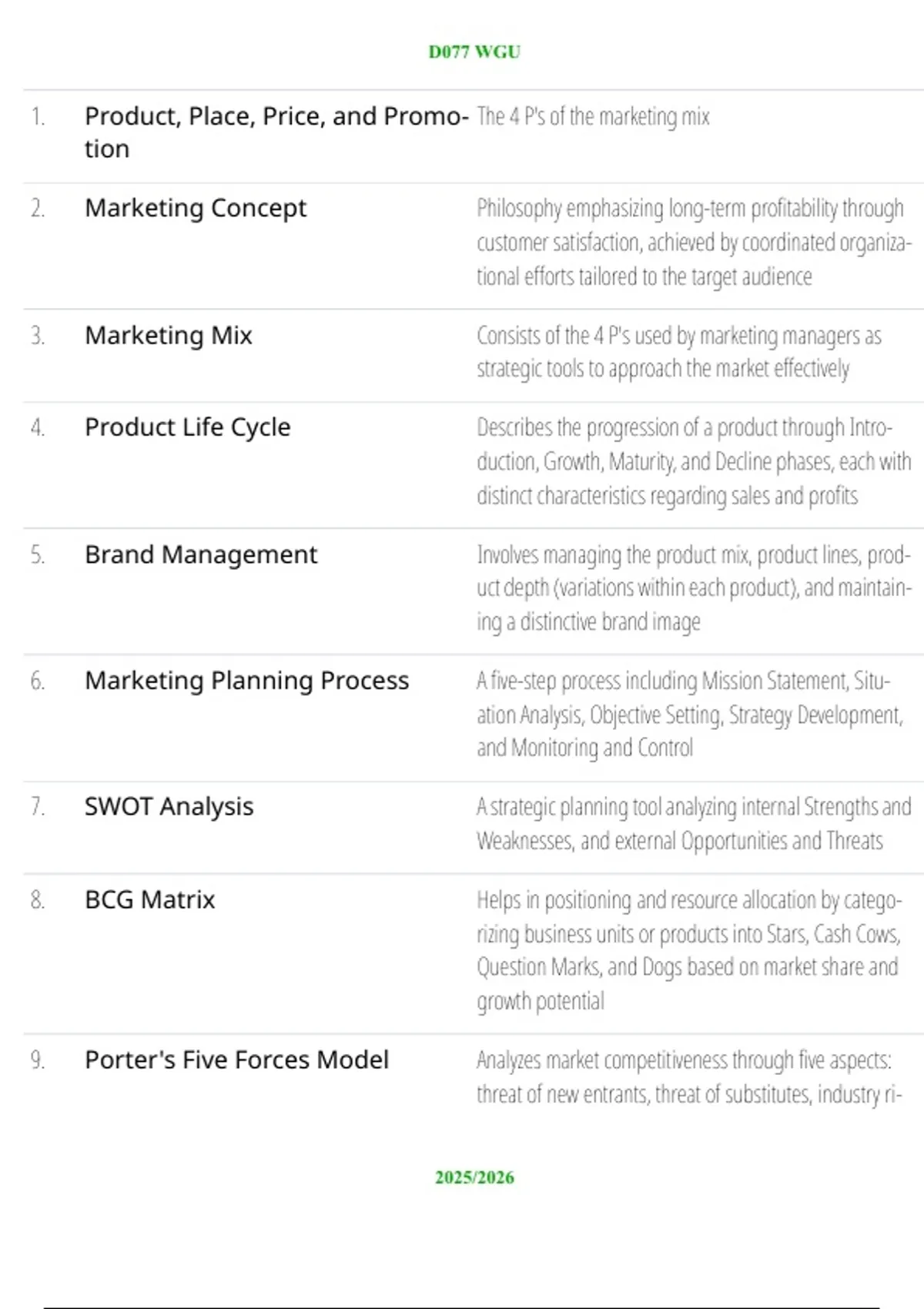Click the 4 P's of marketing mix definition
This screenshot has height=1309, width=924.
click(x=593, y=116)
